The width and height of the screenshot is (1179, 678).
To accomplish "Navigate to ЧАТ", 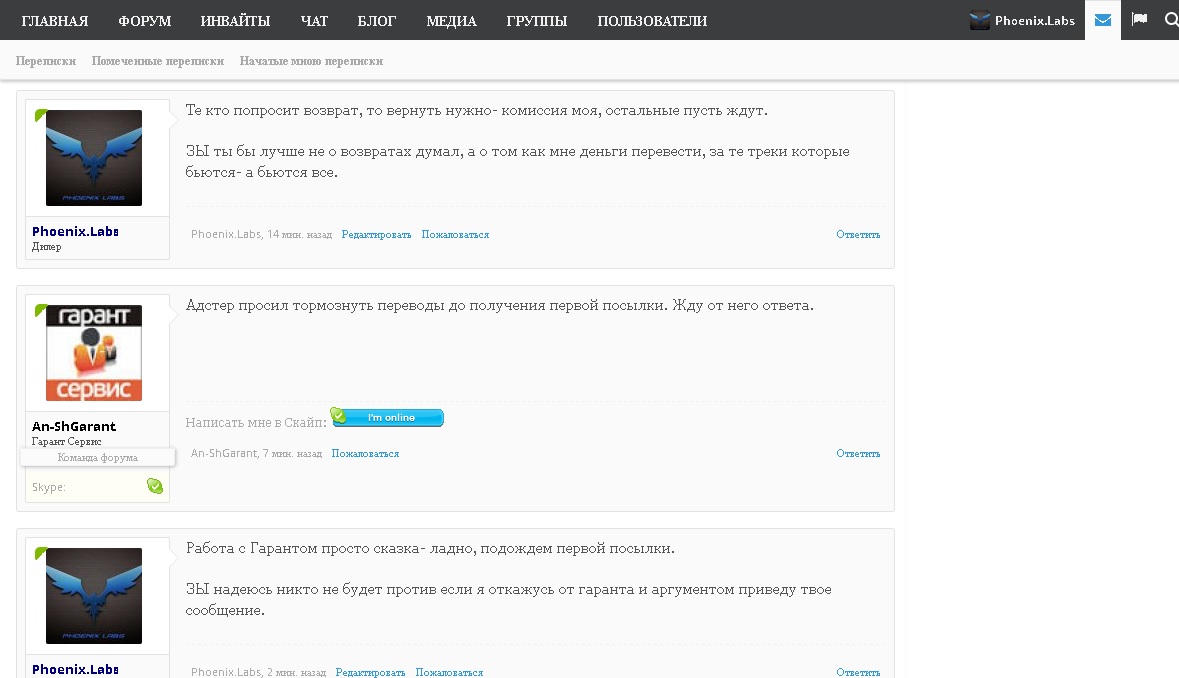I will pos(313,21).
